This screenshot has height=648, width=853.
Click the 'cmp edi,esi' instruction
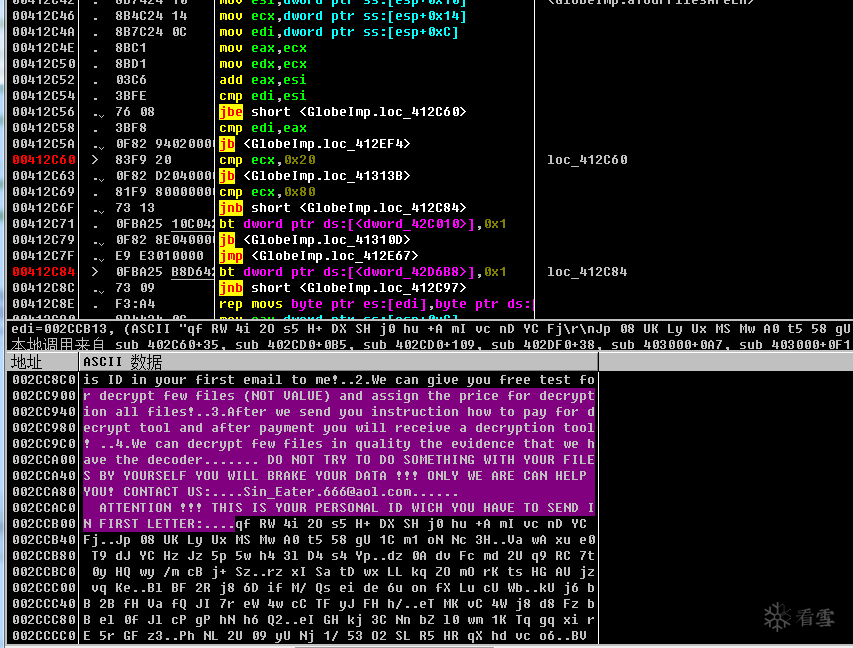coord(263,96)
